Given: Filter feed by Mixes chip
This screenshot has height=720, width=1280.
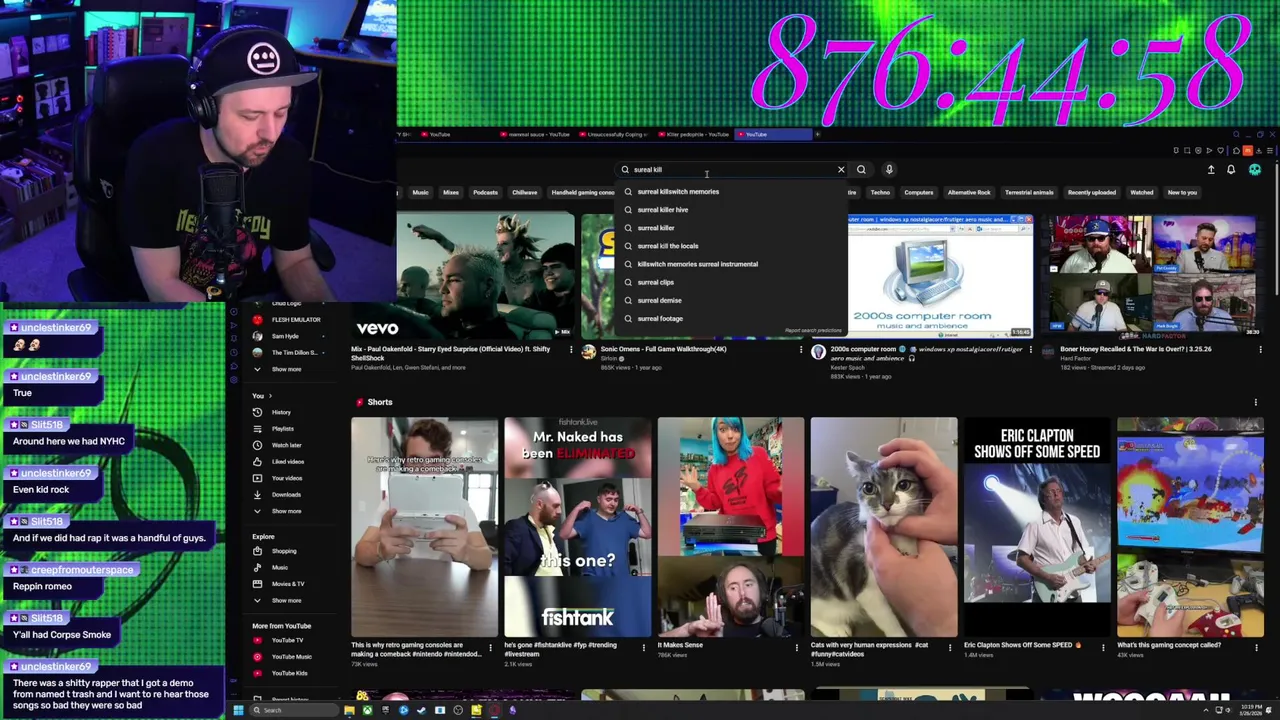Looking at the screenshot, I should (x=451, y=193).
